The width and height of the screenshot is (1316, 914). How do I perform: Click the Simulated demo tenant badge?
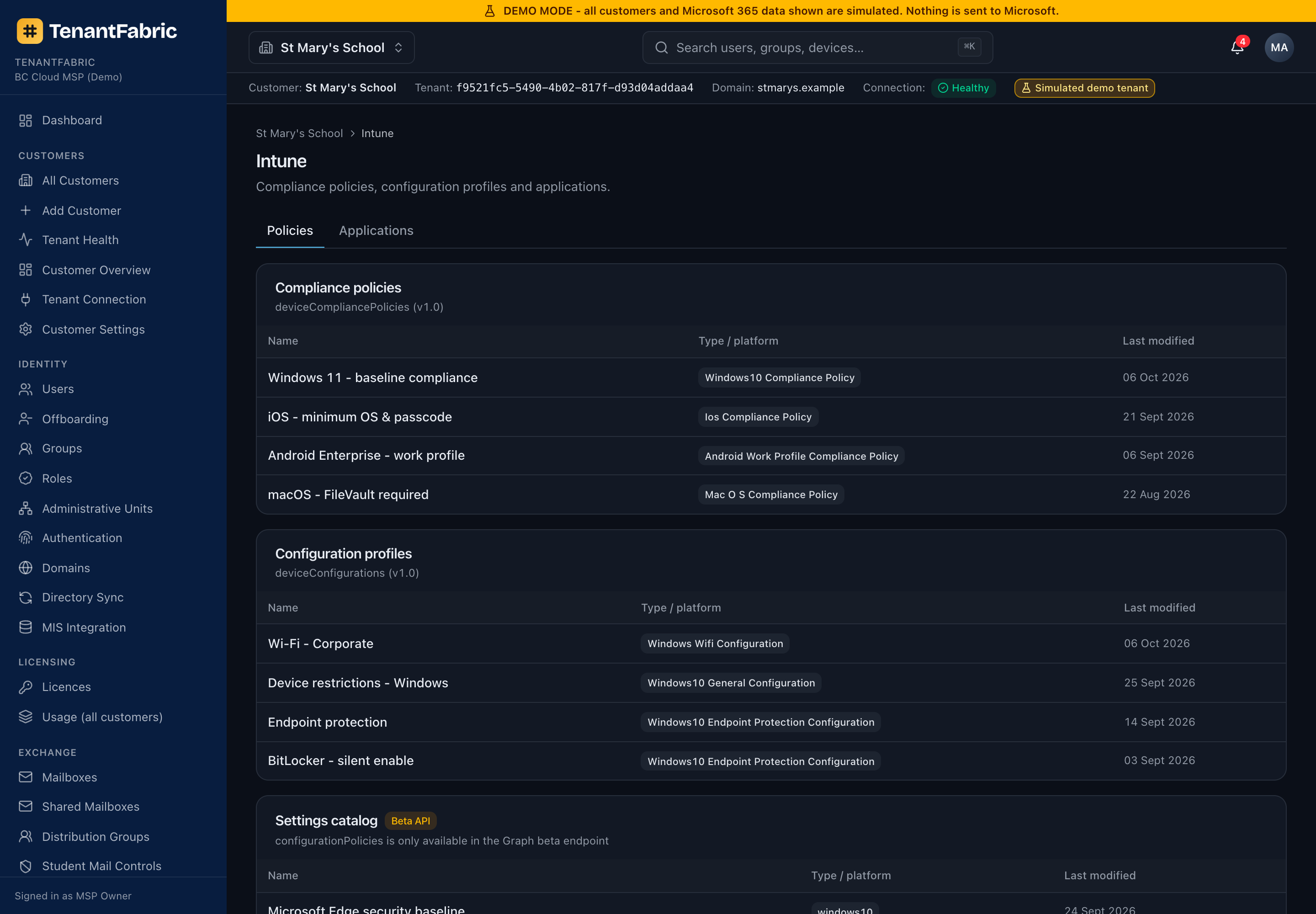click(1085, 88)
